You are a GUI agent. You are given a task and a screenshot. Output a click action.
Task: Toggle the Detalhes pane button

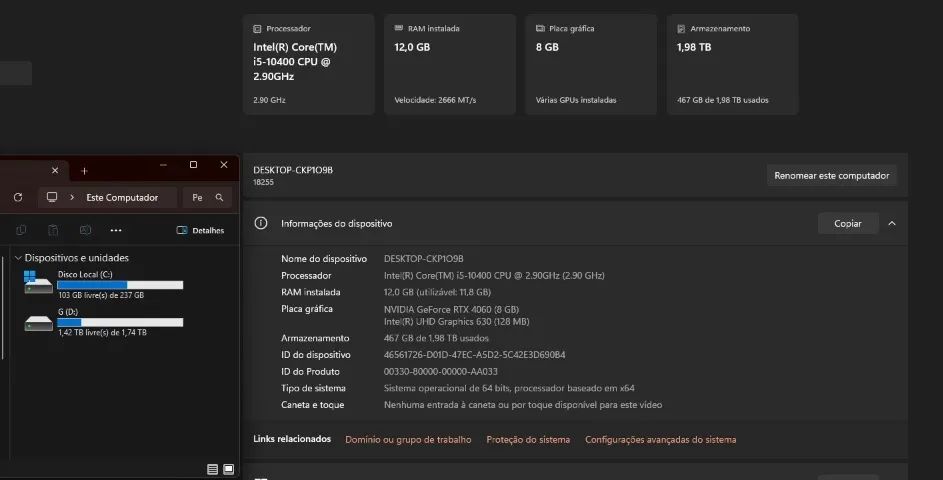click(200, 230)
